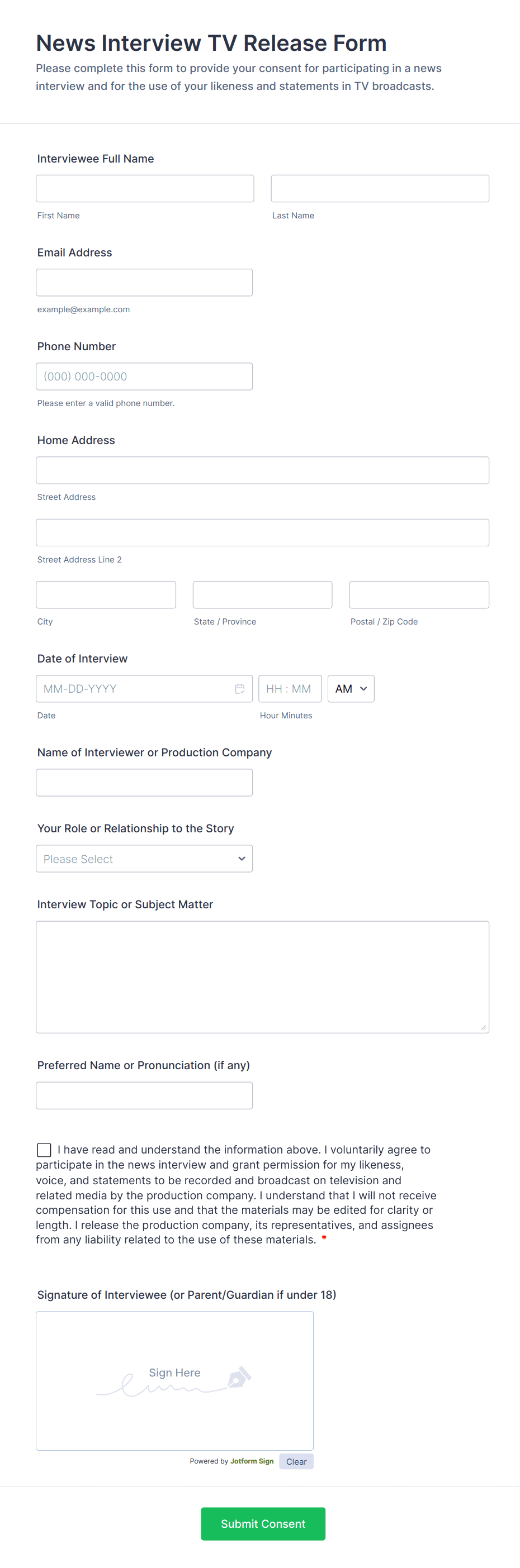Click the HH:MM hour minutes field

click(x=290, y=688)
